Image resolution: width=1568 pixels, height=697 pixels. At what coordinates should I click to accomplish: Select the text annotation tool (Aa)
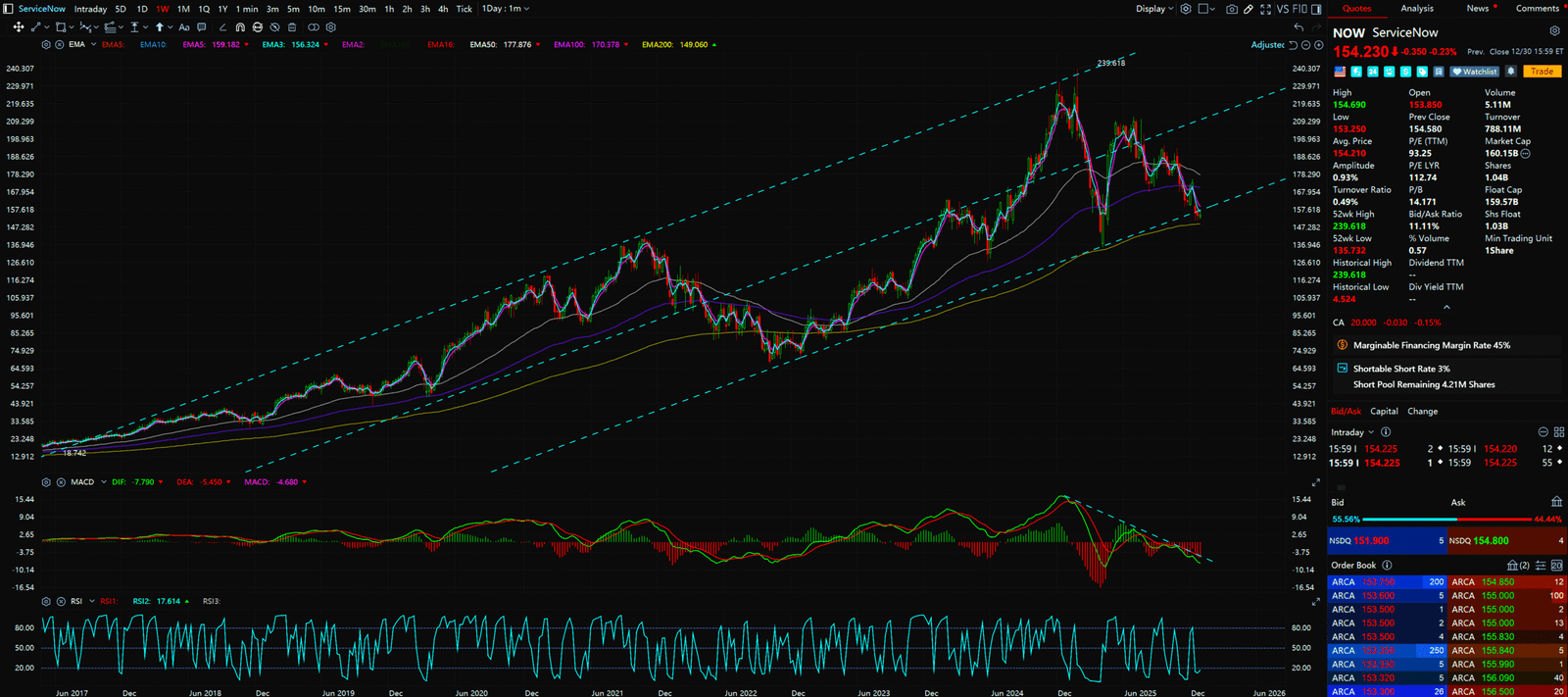pyautogui.click(x=184, y=27)
